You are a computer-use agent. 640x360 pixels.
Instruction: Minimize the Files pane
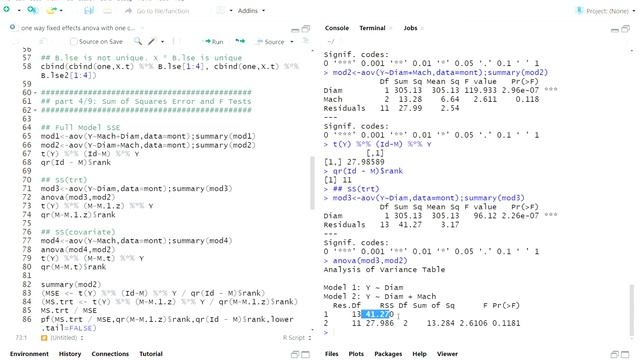[615, 355]
